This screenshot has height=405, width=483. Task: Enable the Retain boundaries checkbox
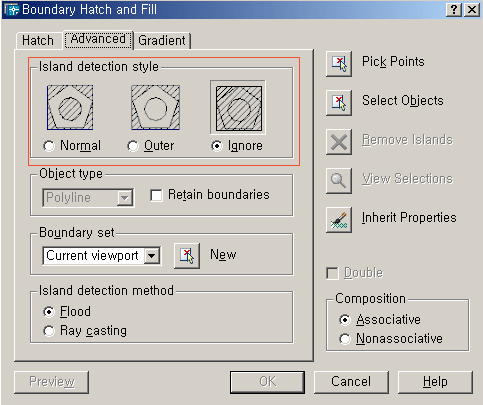pos(156,195)
